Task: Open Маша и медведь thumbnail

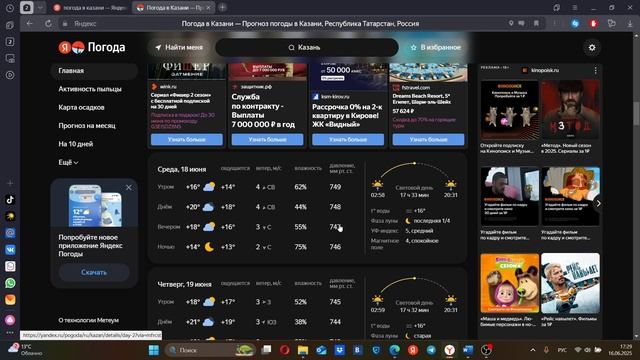Action: pyautogui.click(x=509, y=283)
